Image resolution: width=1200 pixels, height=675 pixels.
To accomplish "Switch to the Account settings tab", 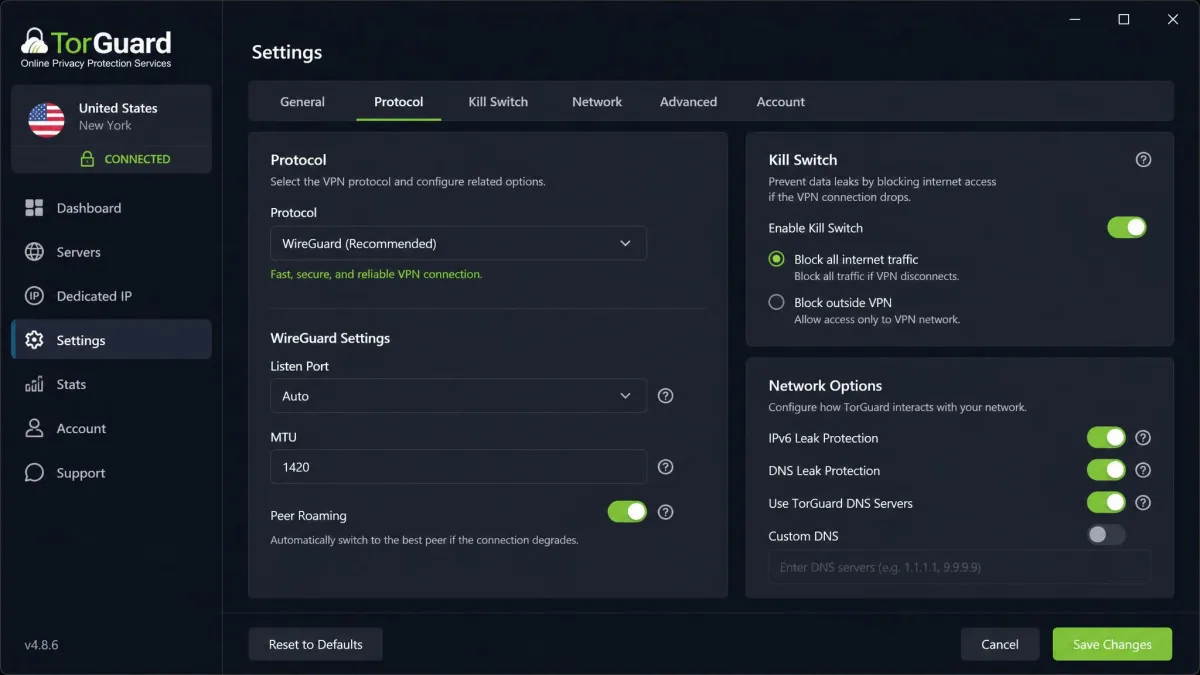I will point(781,102).
